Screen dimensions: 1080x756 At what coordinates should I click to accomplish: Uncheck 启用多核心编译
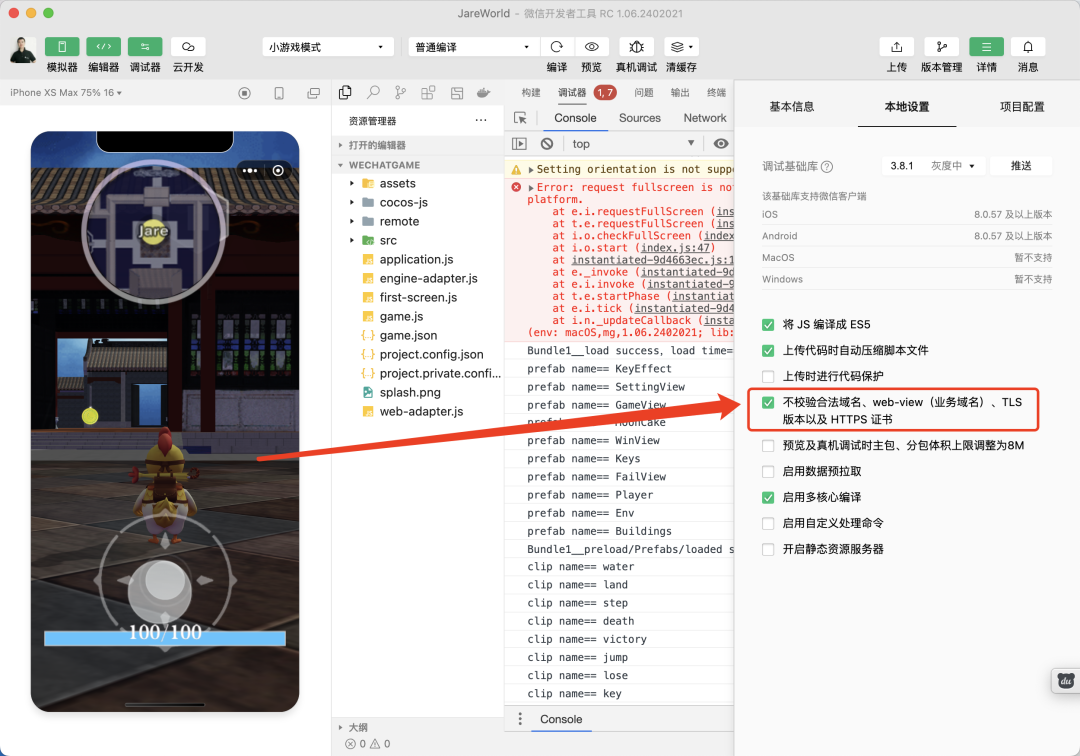click(x=768, y=497)
